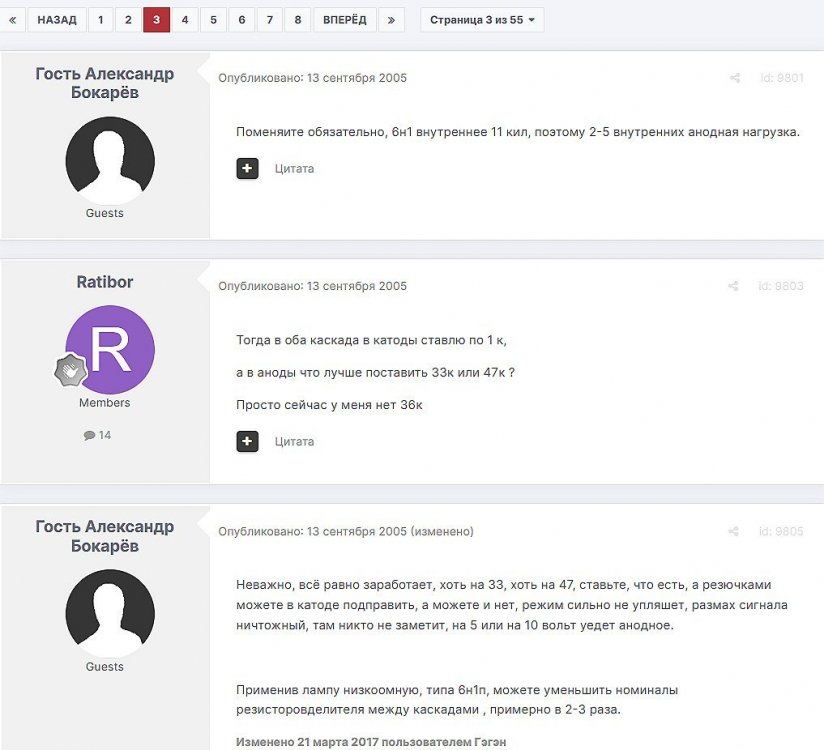Image resolution: width=824 pixels, height=750 pixels.
Task: Click Ratibor's rank badge icon
Action: pyautogui.click(x=70, y=370)
